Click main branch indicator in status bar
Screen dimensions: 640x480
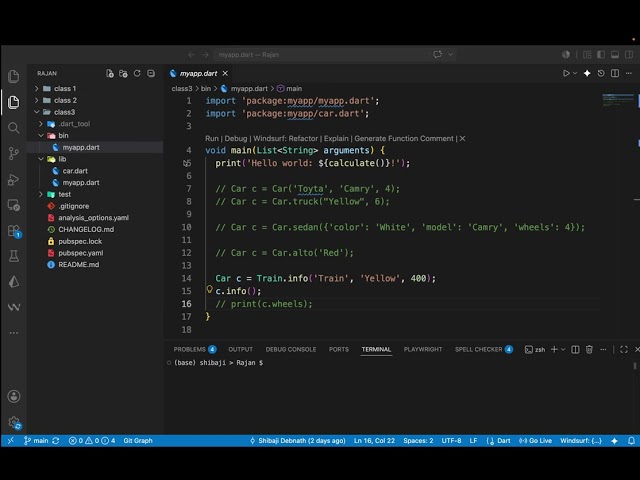point(36,441)
